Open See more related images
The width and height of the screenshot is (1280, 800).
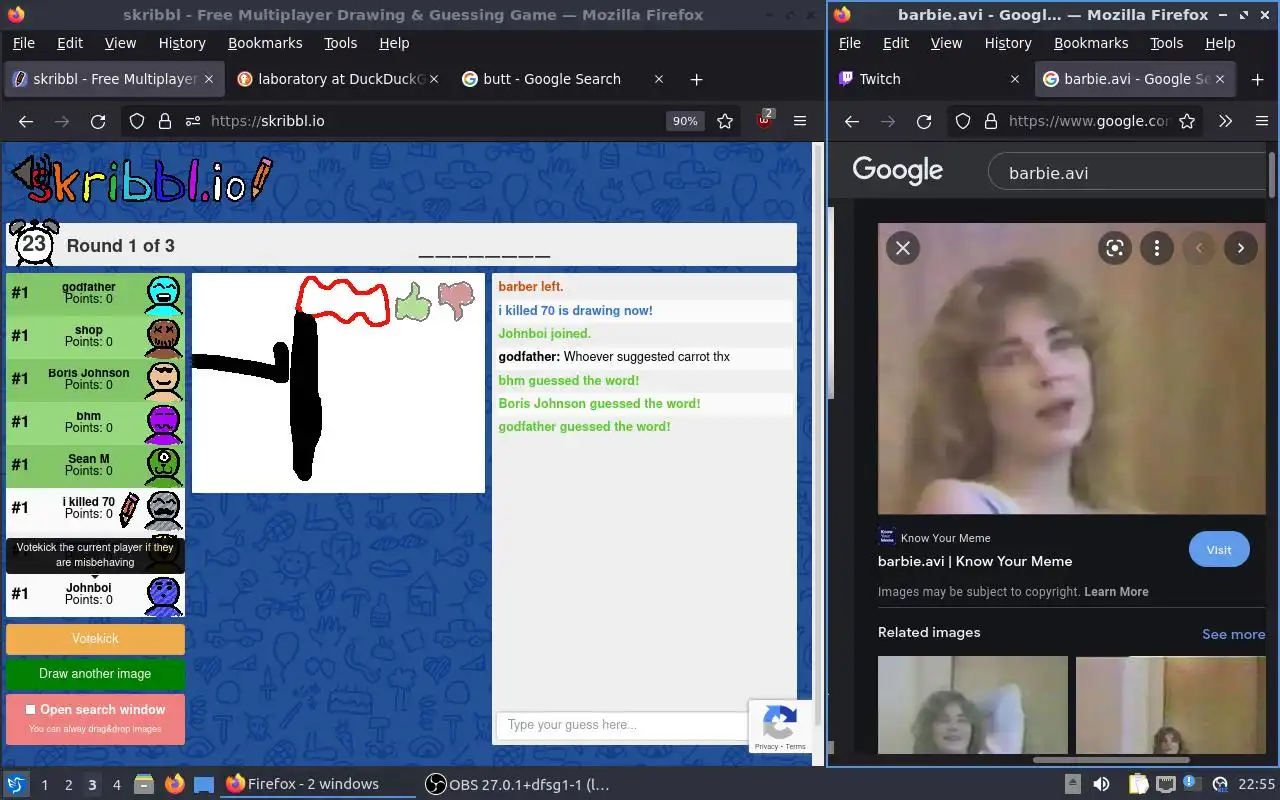click(x=1233, y=634)
